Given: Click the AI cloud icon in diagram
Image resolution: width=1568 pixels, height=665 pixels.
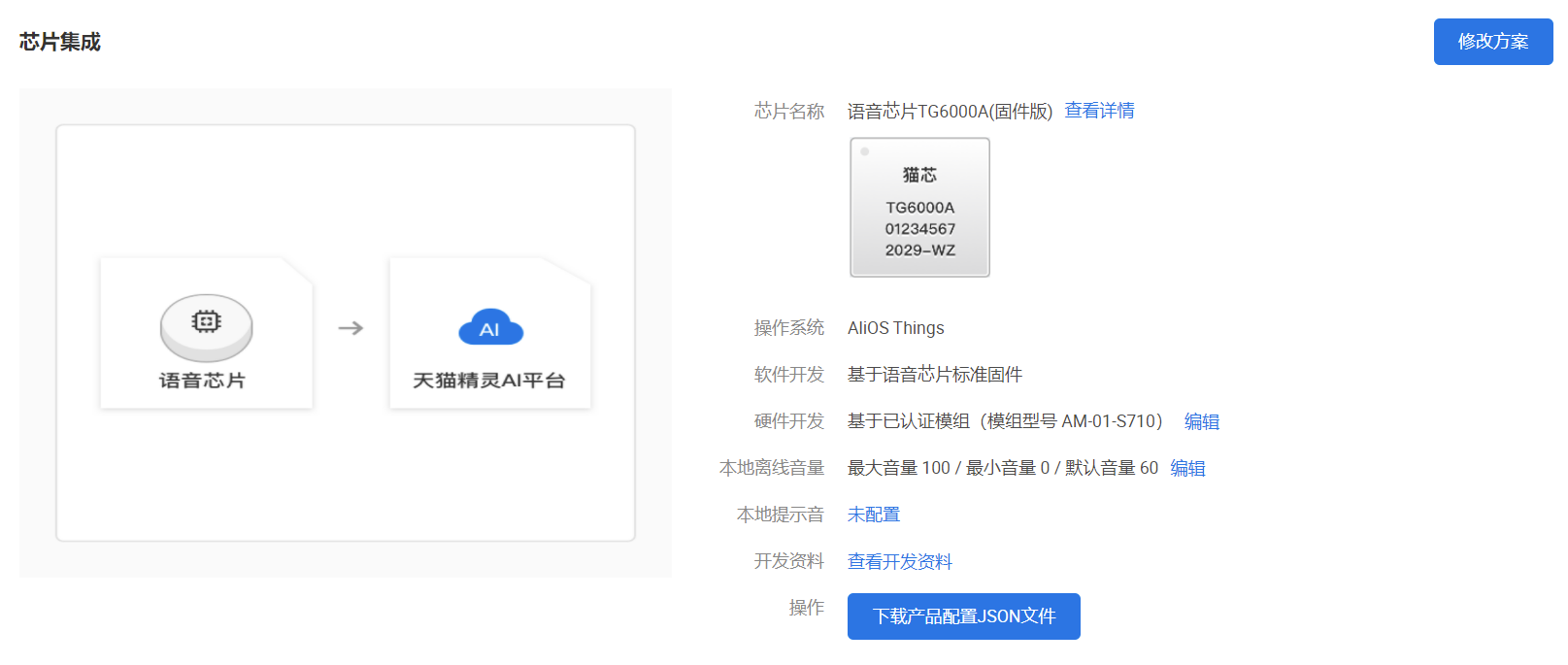Looking at the screenshot, I should pyautogui.click(x=490, y=328).
